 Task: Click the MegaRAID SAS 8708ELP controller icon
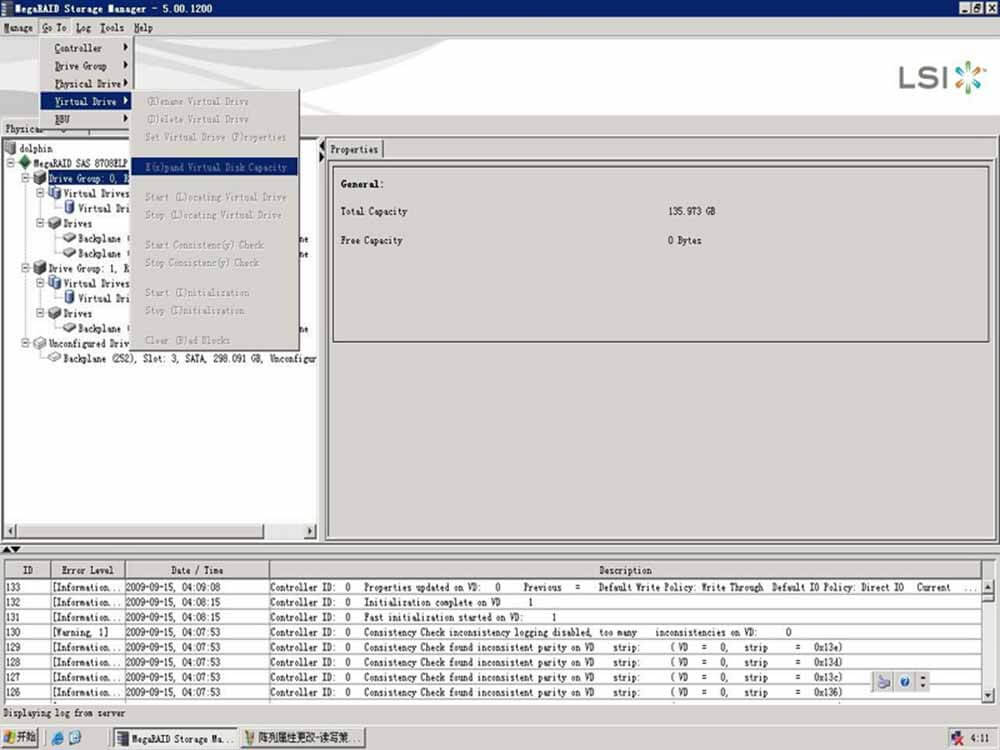click(x=24, y=163)
